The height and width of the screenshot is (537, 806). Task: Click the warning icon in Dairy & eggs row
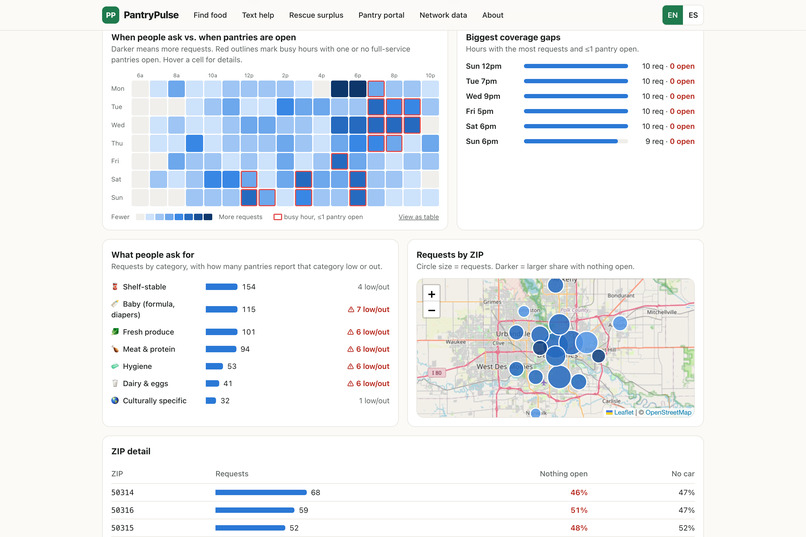coord(351,383)
